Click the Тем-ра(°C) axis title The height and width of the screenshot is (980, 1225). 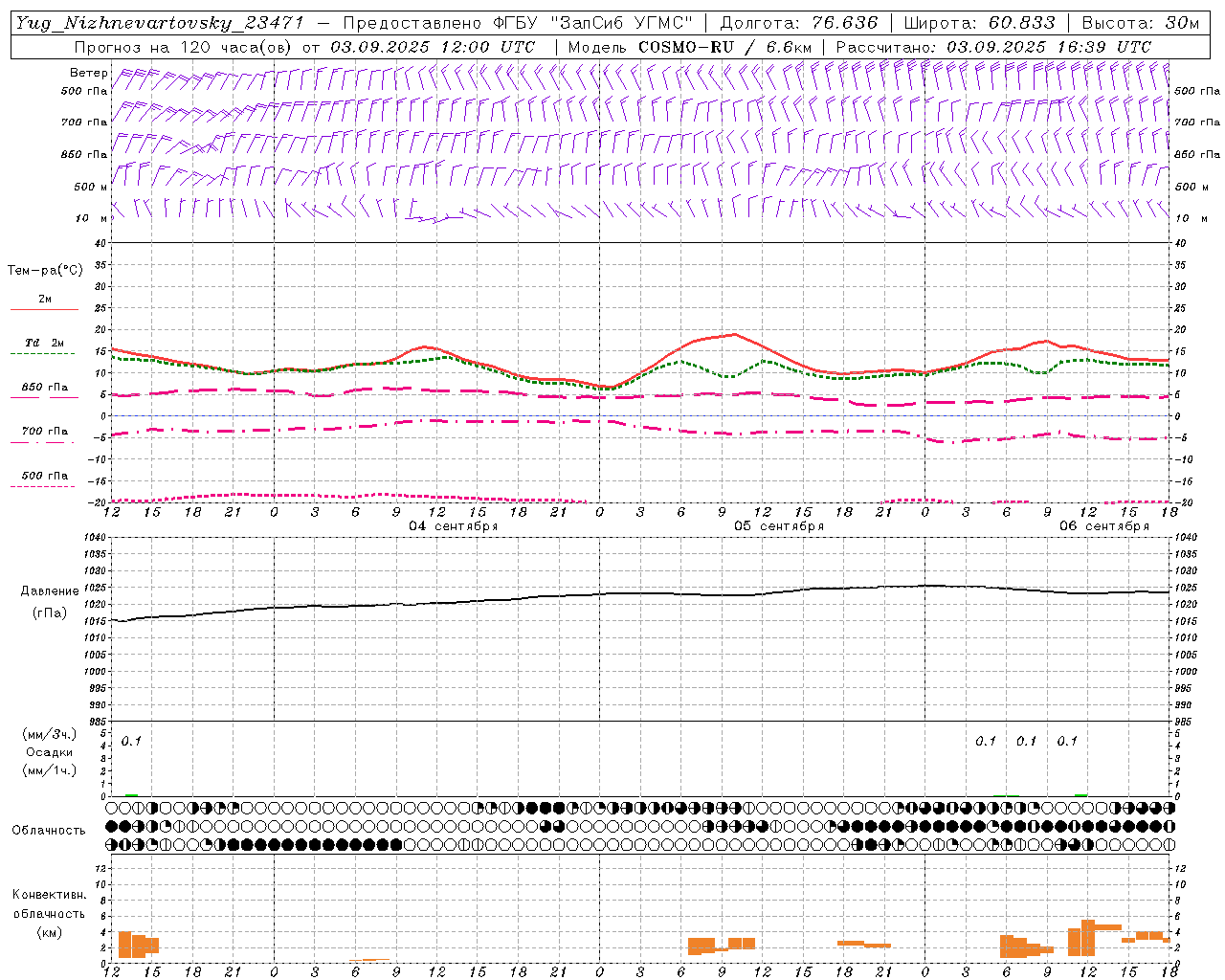tap(45, 271)
